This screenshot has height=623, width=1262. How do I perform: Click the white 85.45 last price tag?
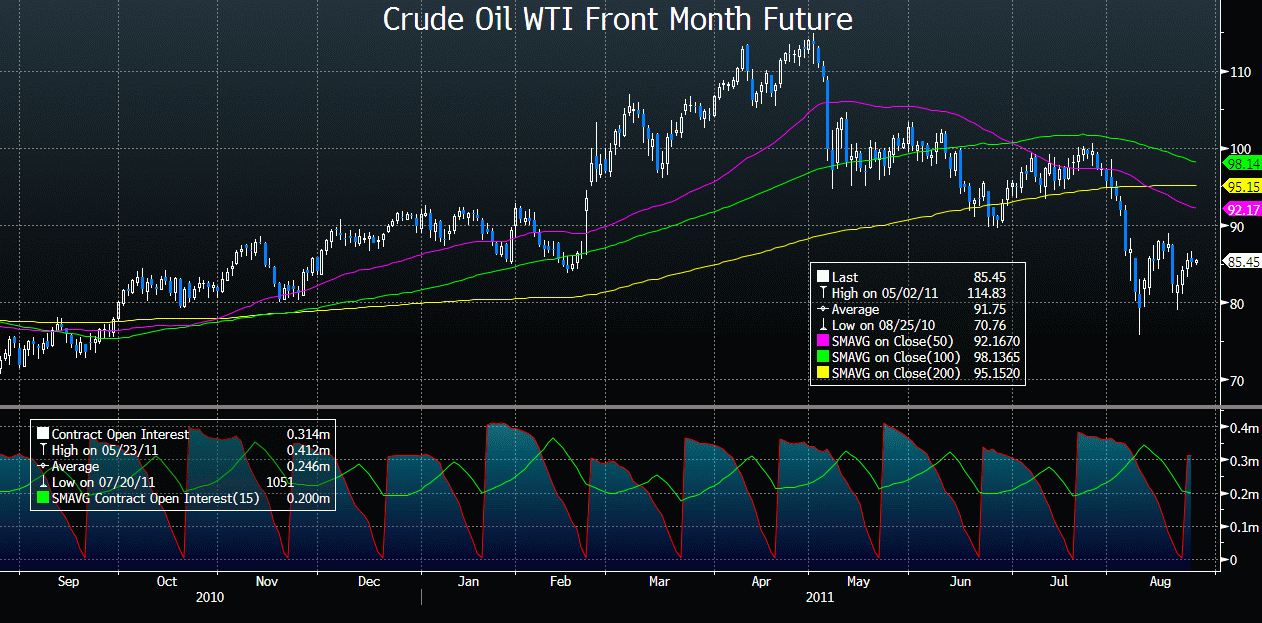(1241, 262)
